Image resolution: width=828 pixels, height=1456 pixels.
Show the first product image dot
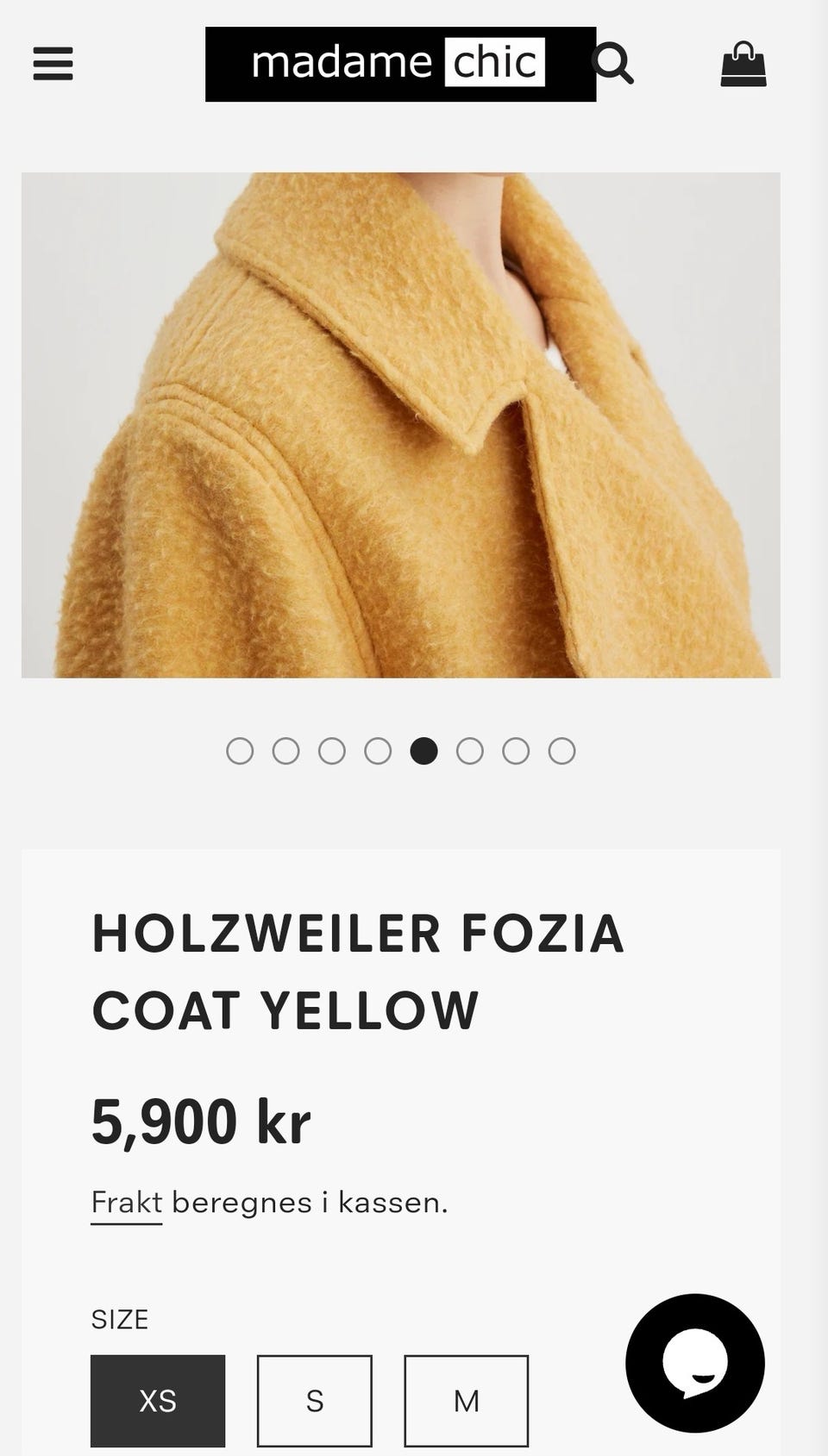pos(240,751)
